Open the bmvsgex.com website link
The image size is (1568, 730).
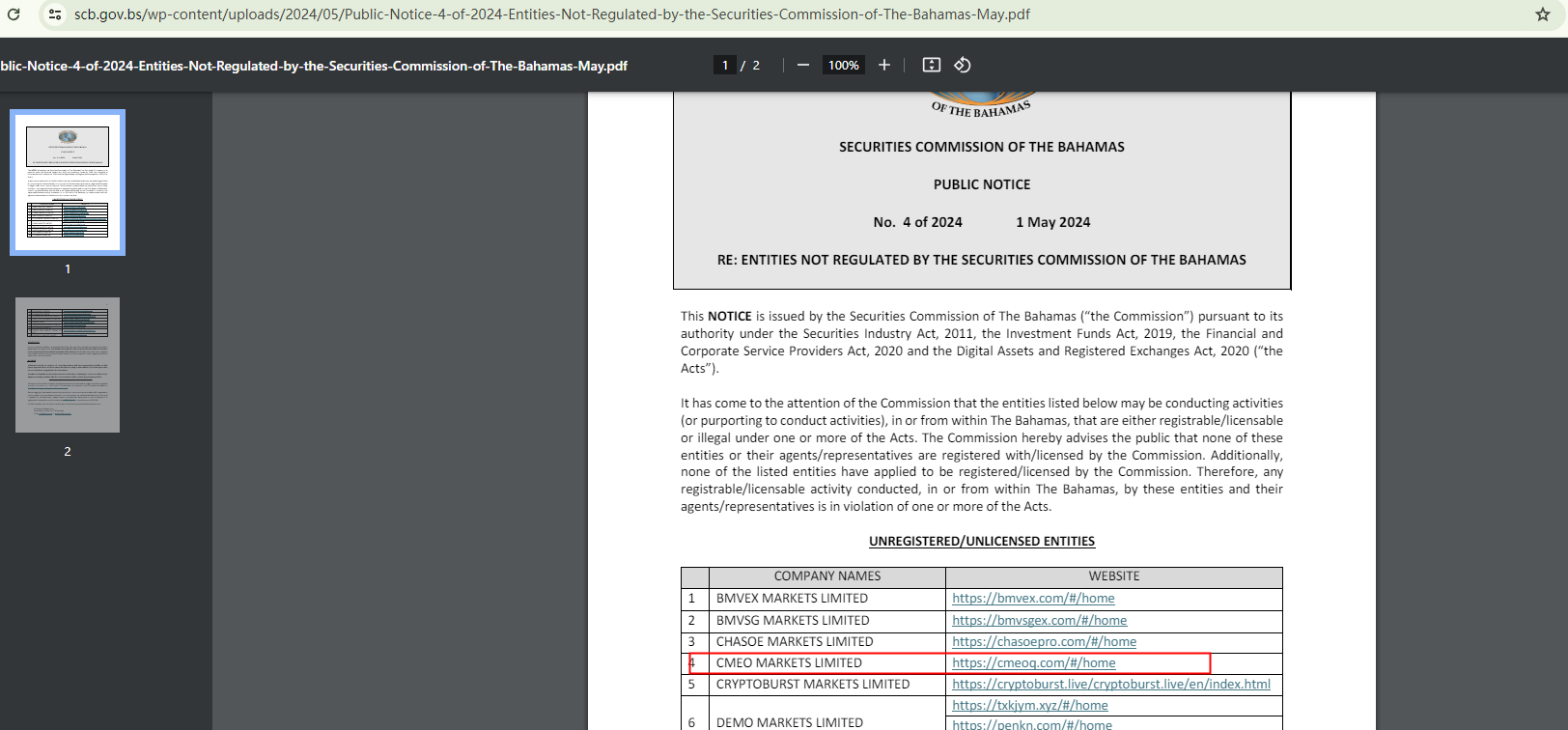tap(1039, 621)
